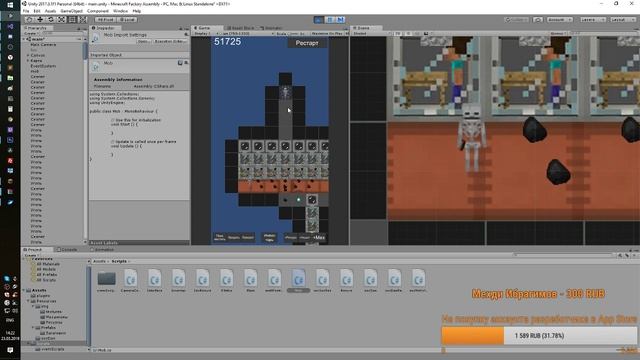Toggle the Pivot/Center handle button
This screenshot has height=360, width=640.
[105, 20]
